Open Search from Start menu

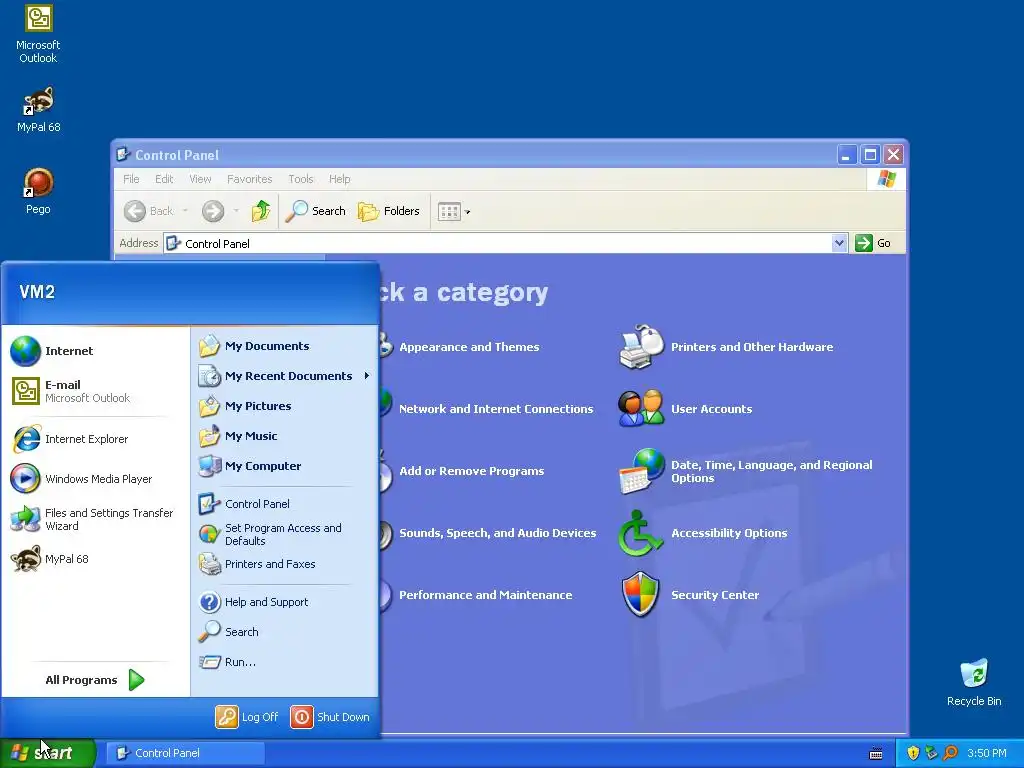tap(229, 632)
